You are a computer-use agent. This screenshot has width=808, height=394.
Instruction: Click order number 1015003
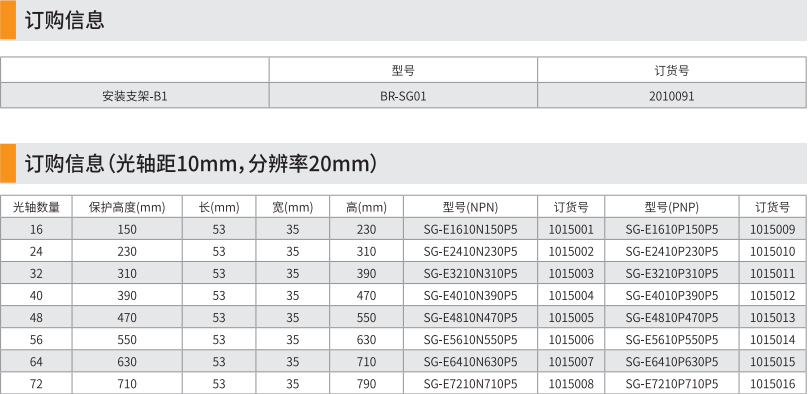(x=571, y=273)
